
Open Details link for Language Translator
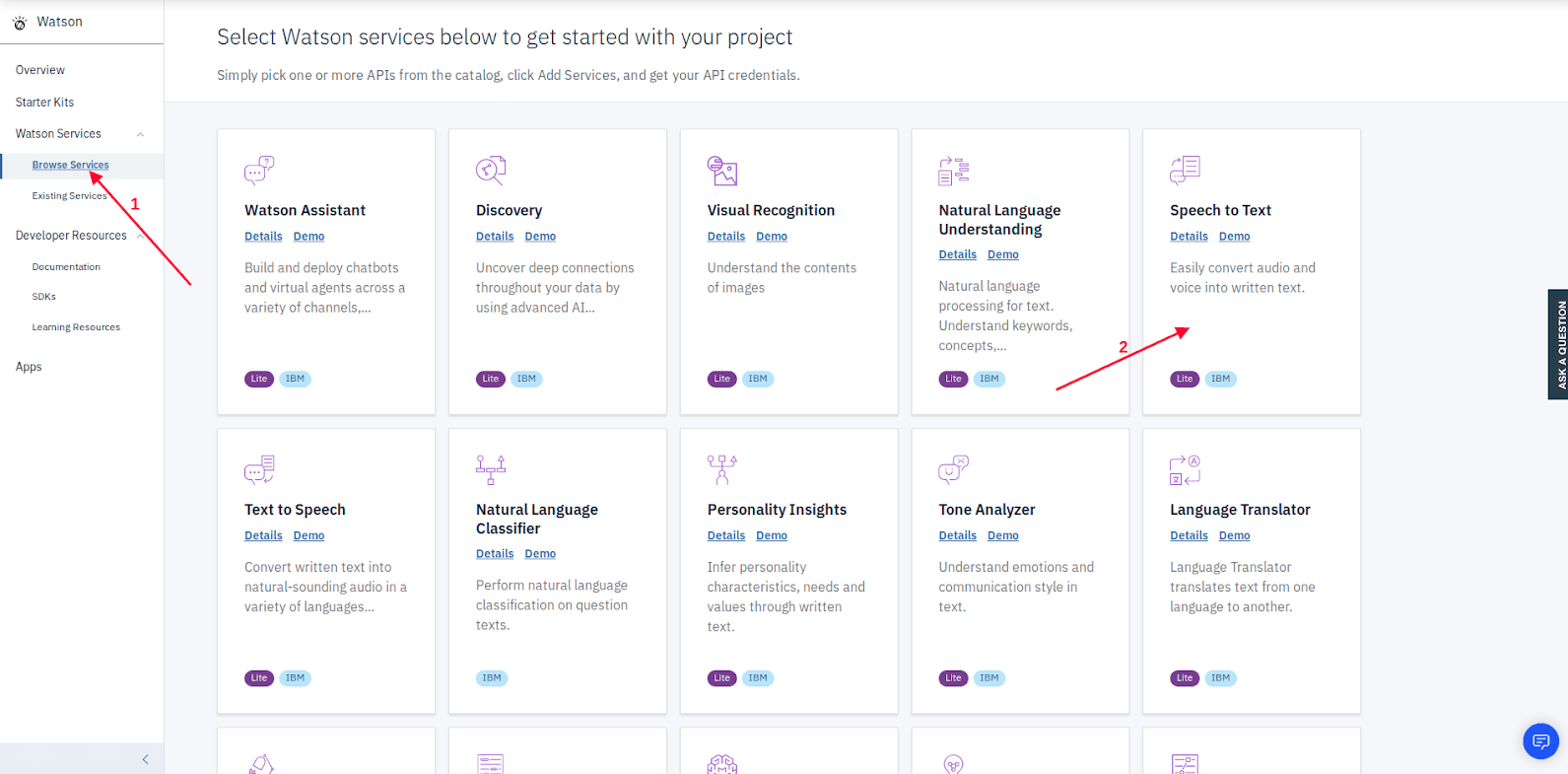(1189, 536)
